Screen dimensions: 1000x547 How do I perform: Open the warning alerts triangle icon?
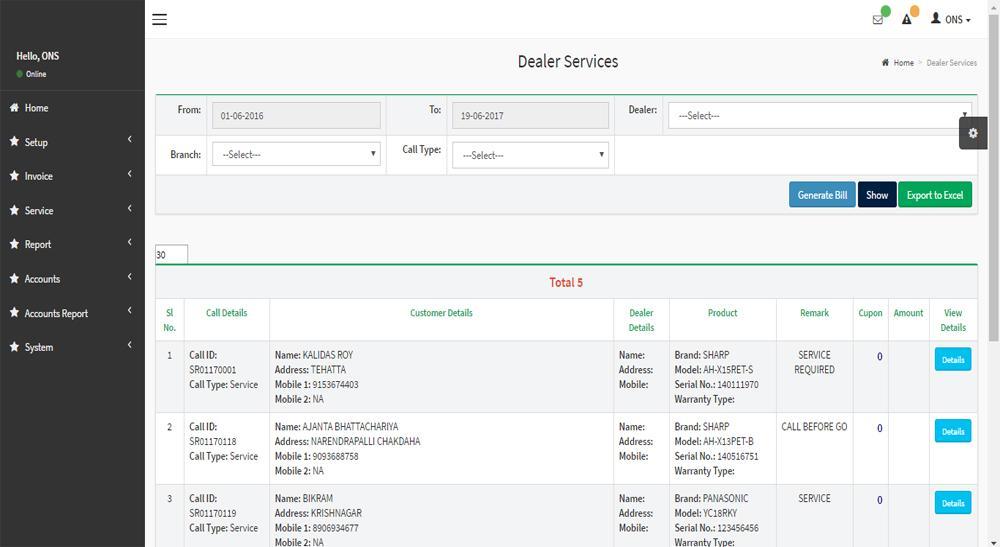906,20
